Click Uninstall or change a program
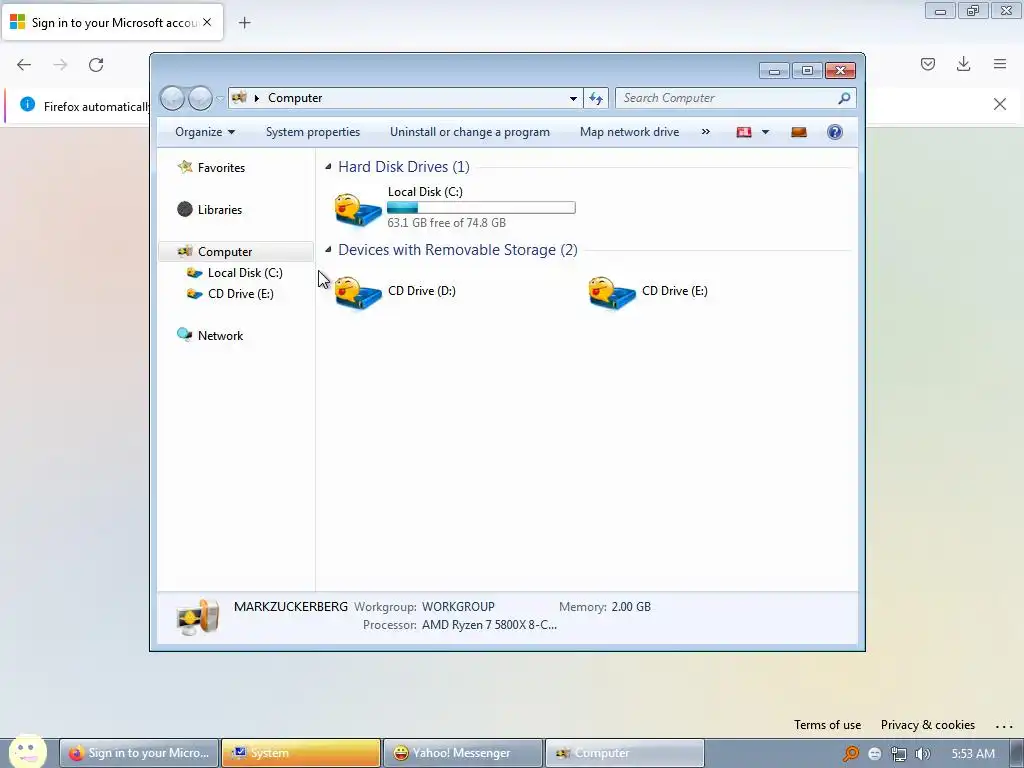The image size is (1024, 768). 470,132
